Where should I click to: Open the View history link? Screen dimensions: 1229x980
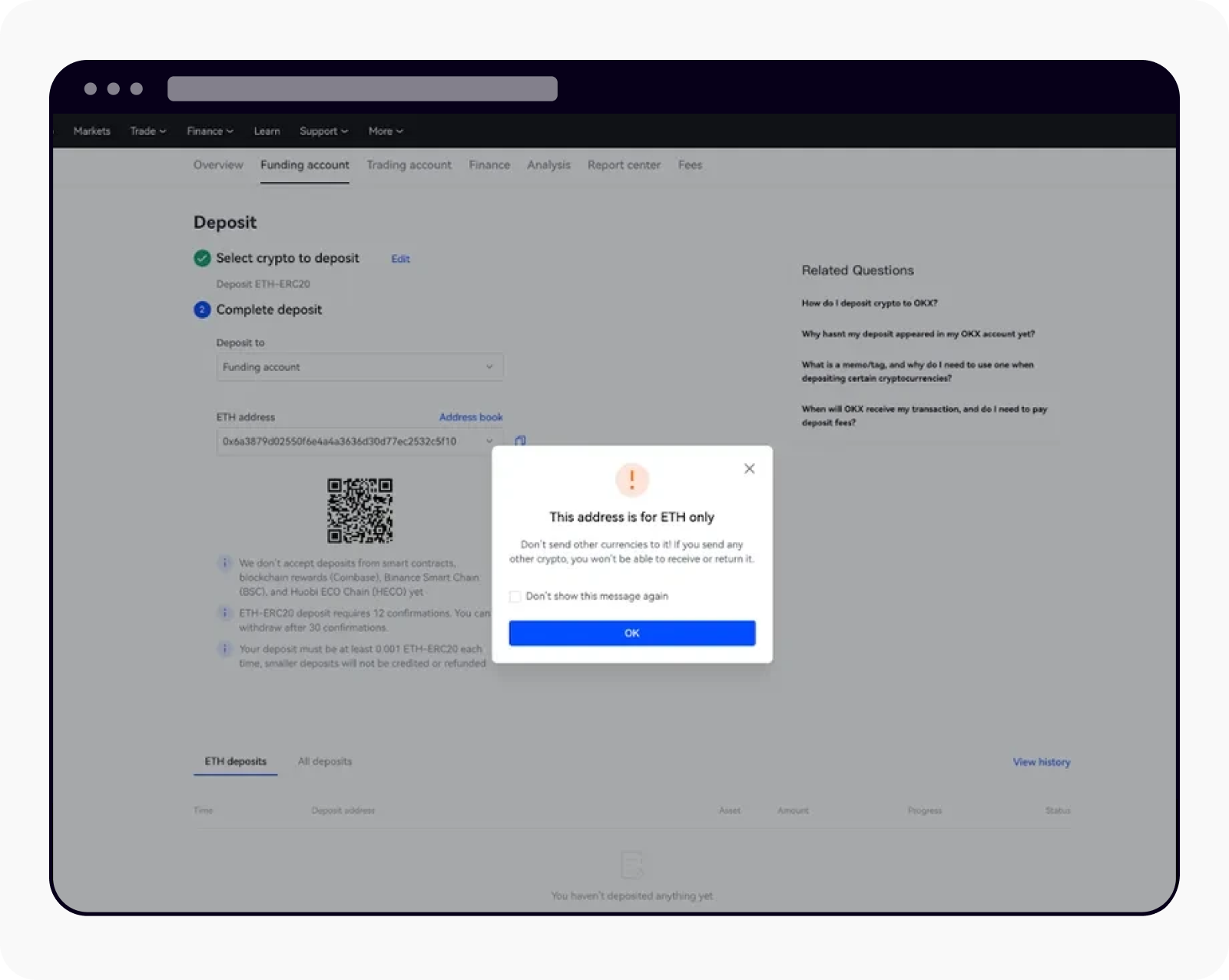click(x=1042, y=762)
